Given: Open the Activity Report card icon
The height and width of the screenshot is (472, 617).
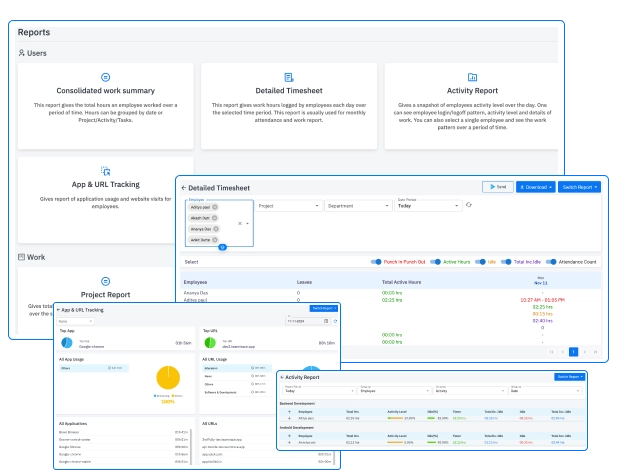Looking at the screenshot, I should click(x=472, y=77).
